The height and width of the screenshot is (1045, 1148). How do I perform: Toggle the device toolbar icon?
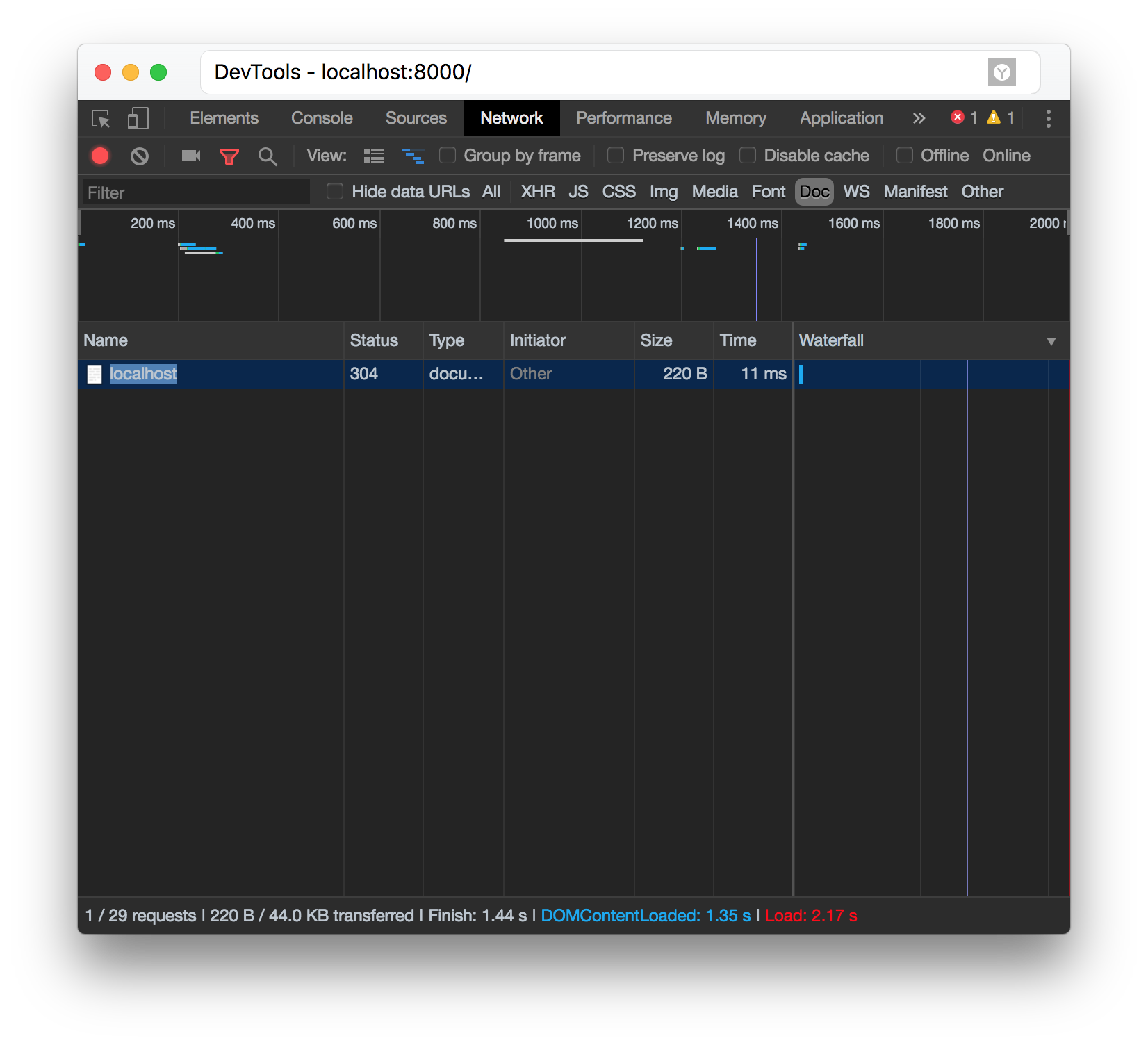click(138, 118)
